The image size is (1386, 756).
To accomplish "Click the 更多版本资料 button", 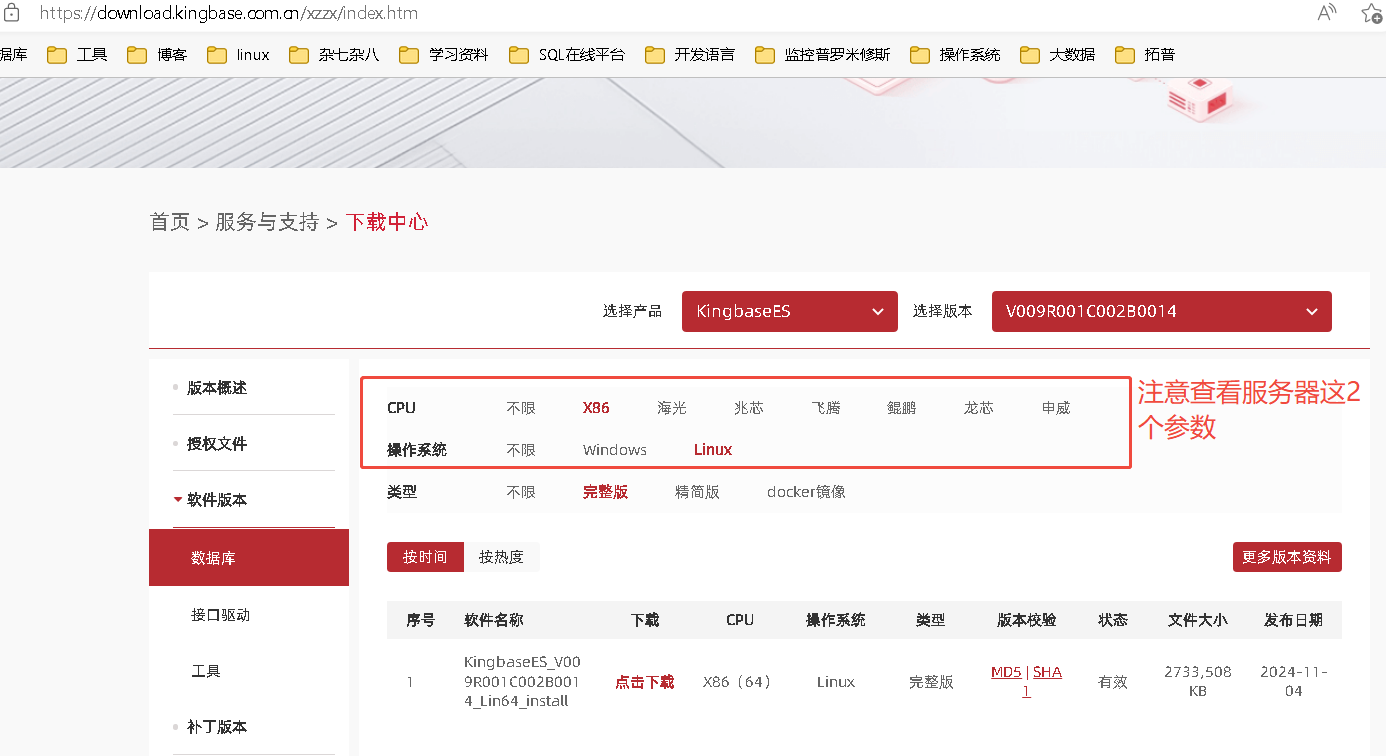I will pyautogui.click(x=1287, y=557).
